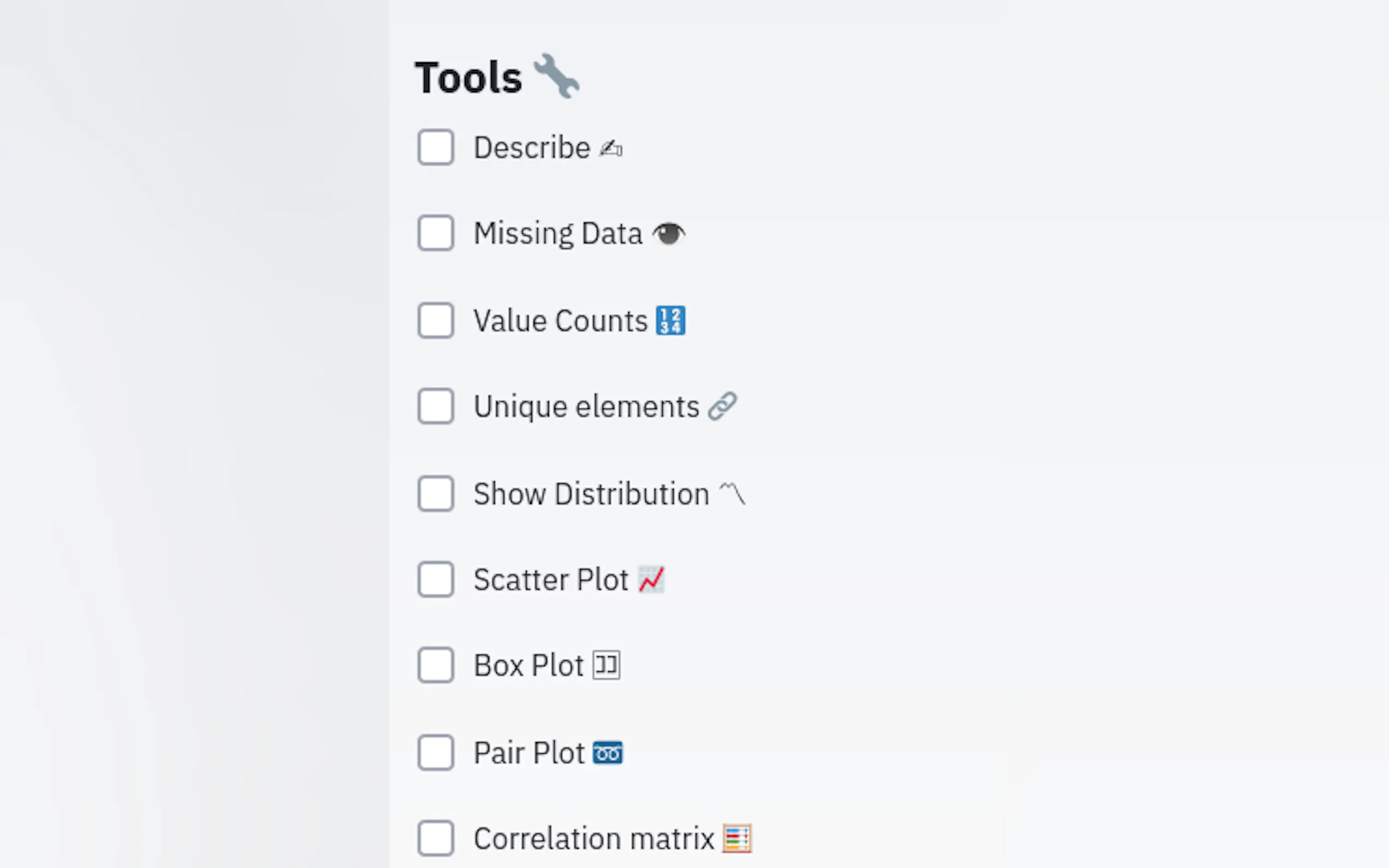The height and width of the screenshot is (868, 1389).
Task: Click the curve icon after Show Distribution
Action: click(732, 494)
